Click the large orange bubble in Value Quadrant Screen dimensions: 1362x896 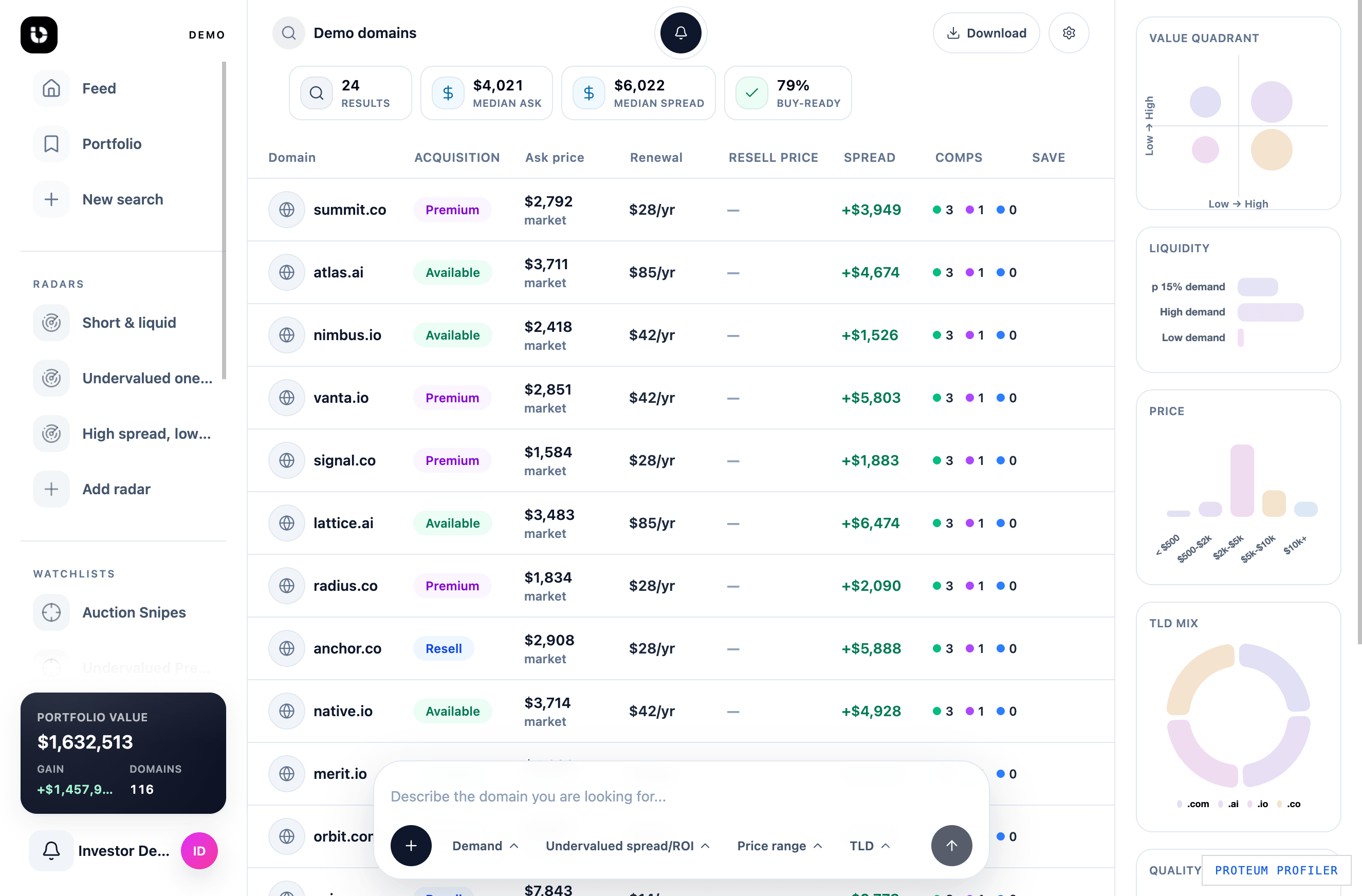click(x=1271, y=150)
